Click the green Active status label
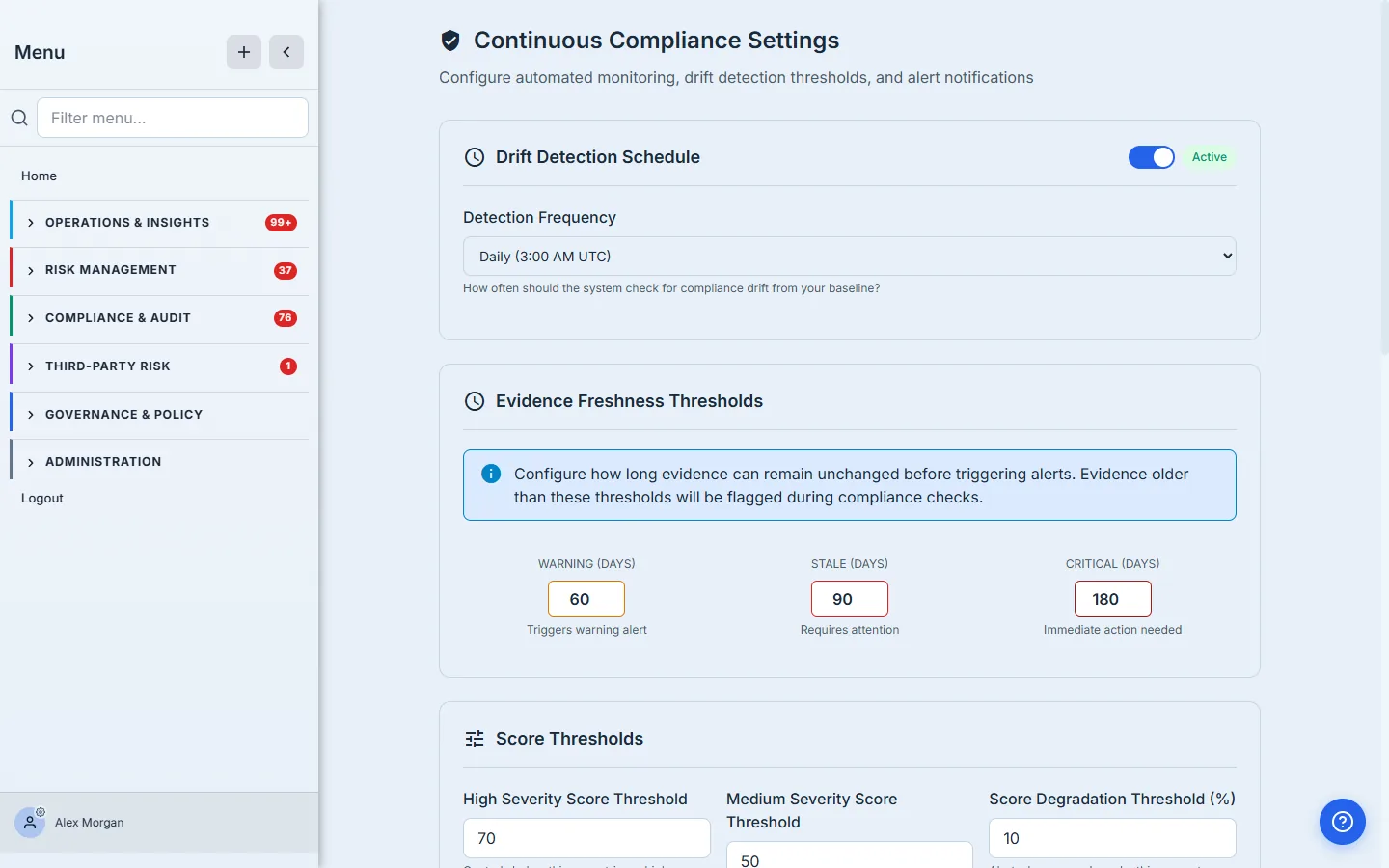 [1210, 157]
